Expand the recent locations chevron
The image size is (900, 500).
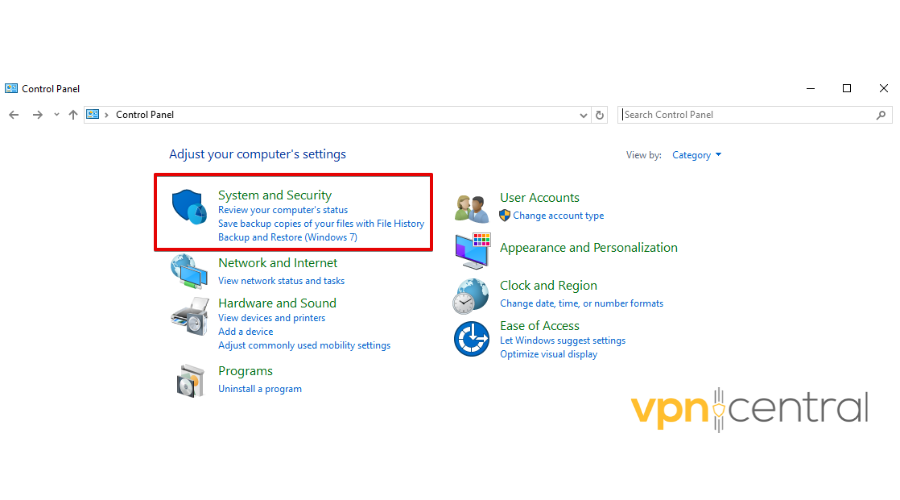tap(57, 115)
